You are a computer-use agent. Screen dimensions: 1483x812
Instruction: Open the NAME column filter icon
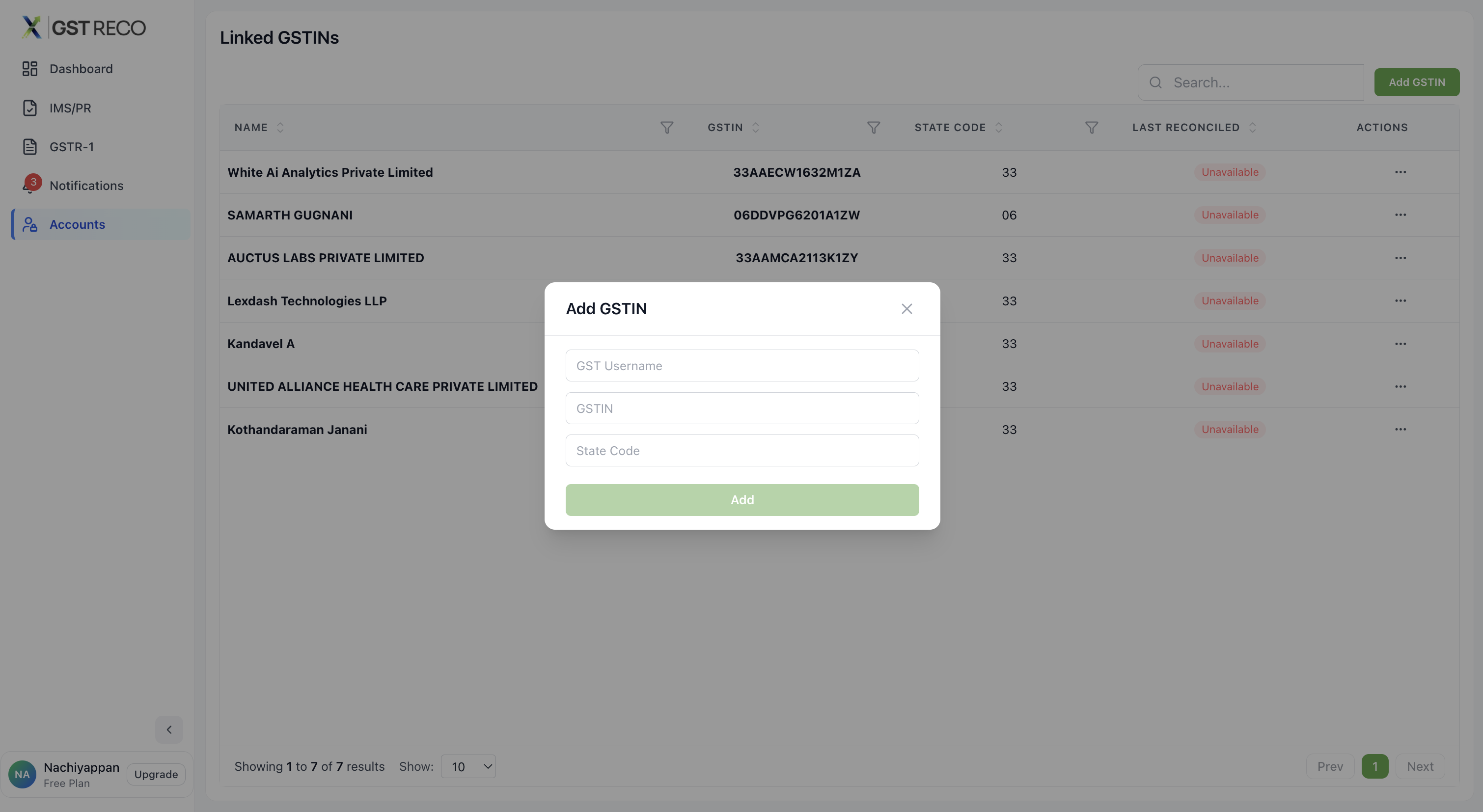pos(667,127)
